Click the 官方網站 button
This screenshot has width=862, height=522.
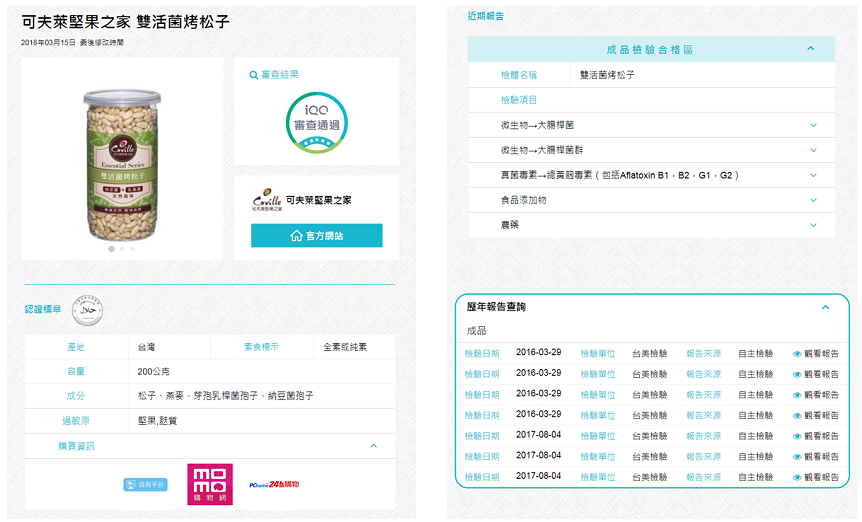[316, 236]
